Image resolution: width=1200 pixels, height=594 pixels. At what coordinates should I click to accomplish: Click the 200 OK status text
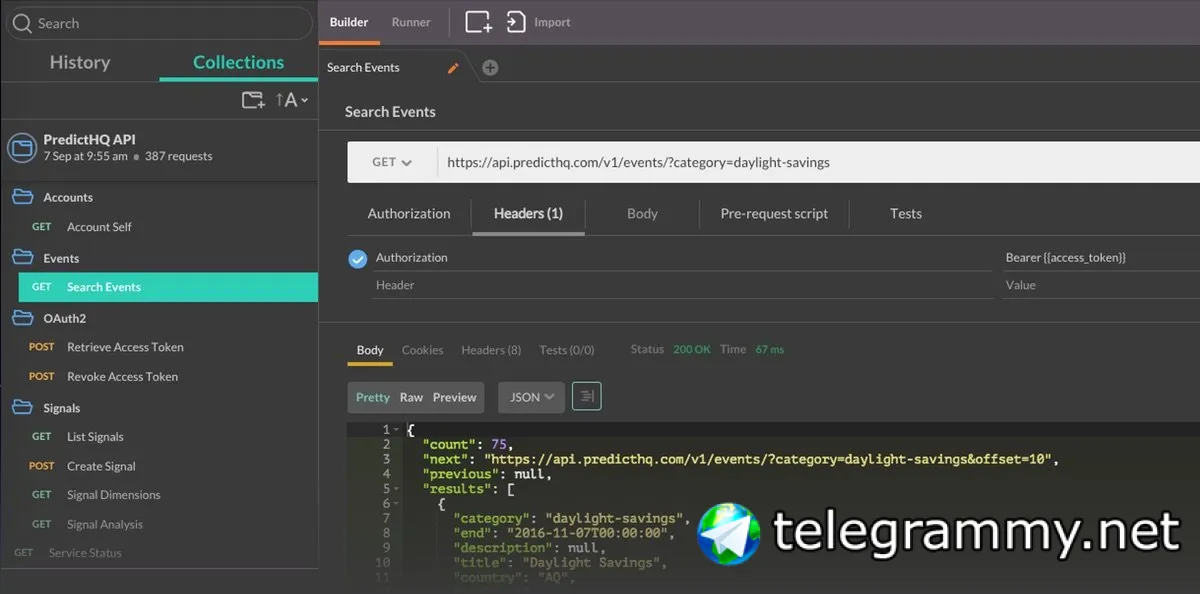(692, 350)
